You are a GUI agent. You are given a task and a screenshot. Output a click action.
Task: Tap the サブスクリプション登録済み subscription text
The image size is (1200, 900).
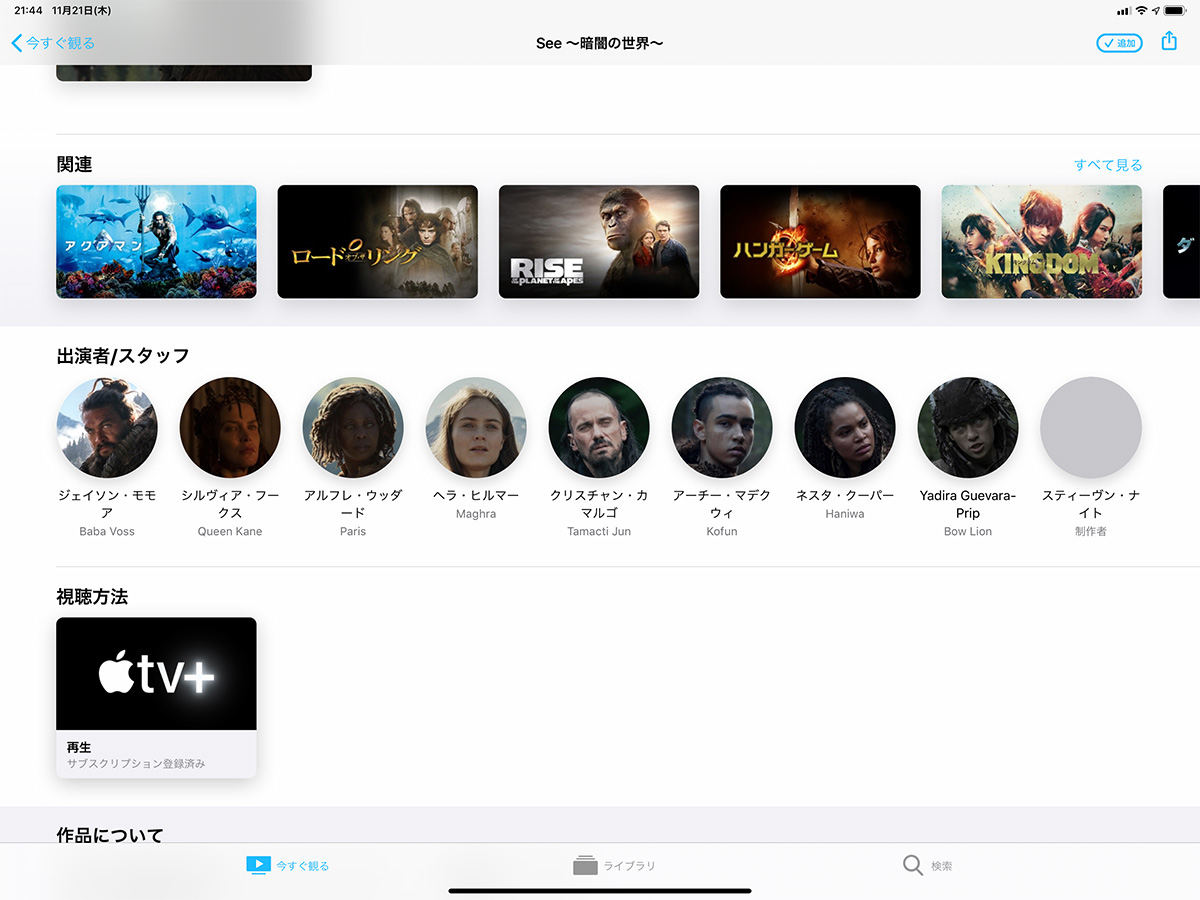pyautogui.click(x=136, y=764)
